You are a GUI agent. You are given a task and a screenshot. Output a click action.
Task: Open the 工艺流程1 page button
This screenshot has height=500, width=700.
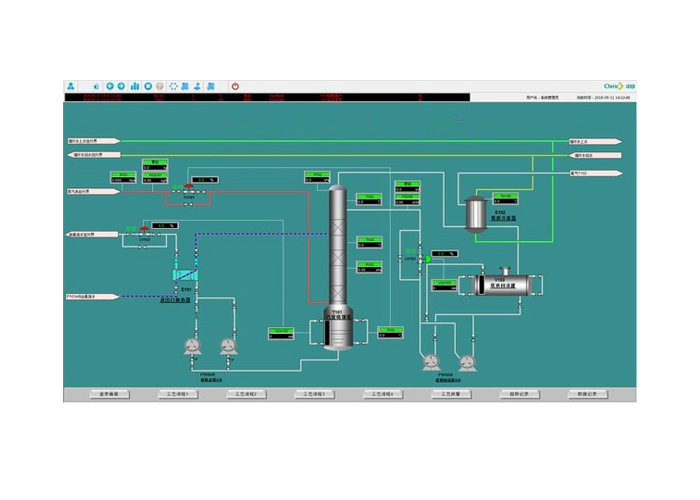click(178, 394)
